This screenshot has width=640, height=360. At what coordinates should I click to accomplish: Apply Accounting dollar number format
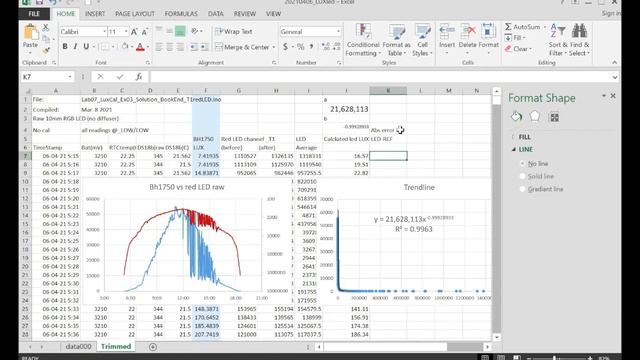pyautogui.click(x=285, y=47)
